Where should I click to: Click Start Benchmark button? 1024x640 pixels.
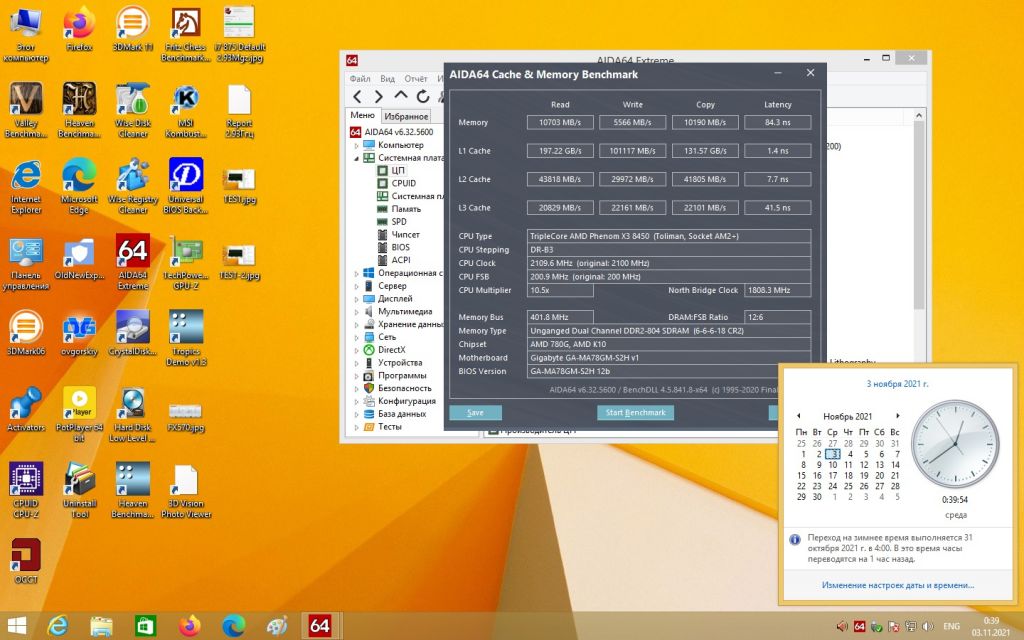coord(635,413)
